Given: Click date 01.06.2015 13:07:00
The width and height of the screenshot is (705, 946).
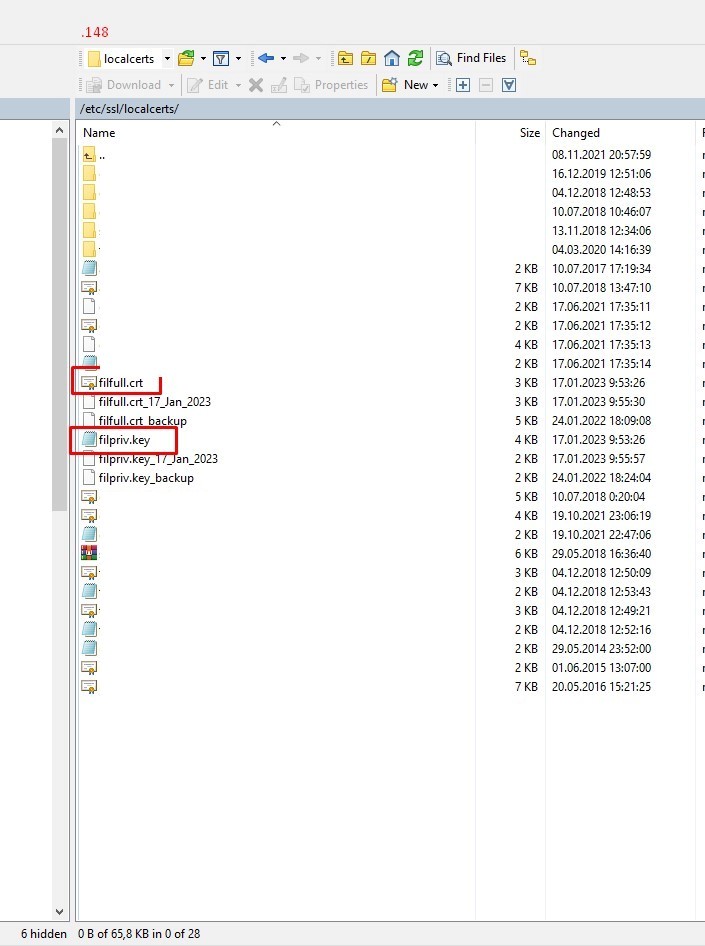Looking at the screenshot, I should click(601, 668).
